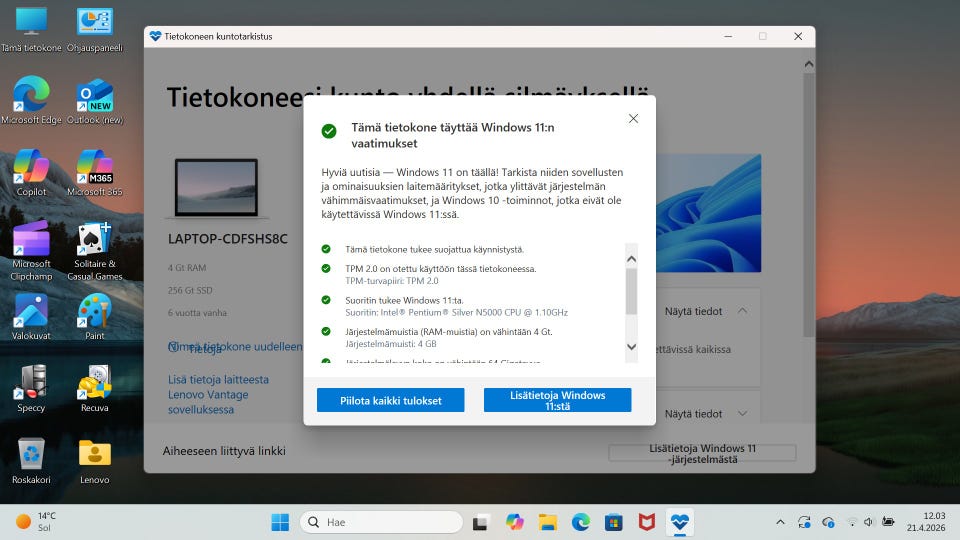Viewport: 960px width, 540px height.
Task: Launch Microsoft Edge desktop shortcut
Action: 31,100
